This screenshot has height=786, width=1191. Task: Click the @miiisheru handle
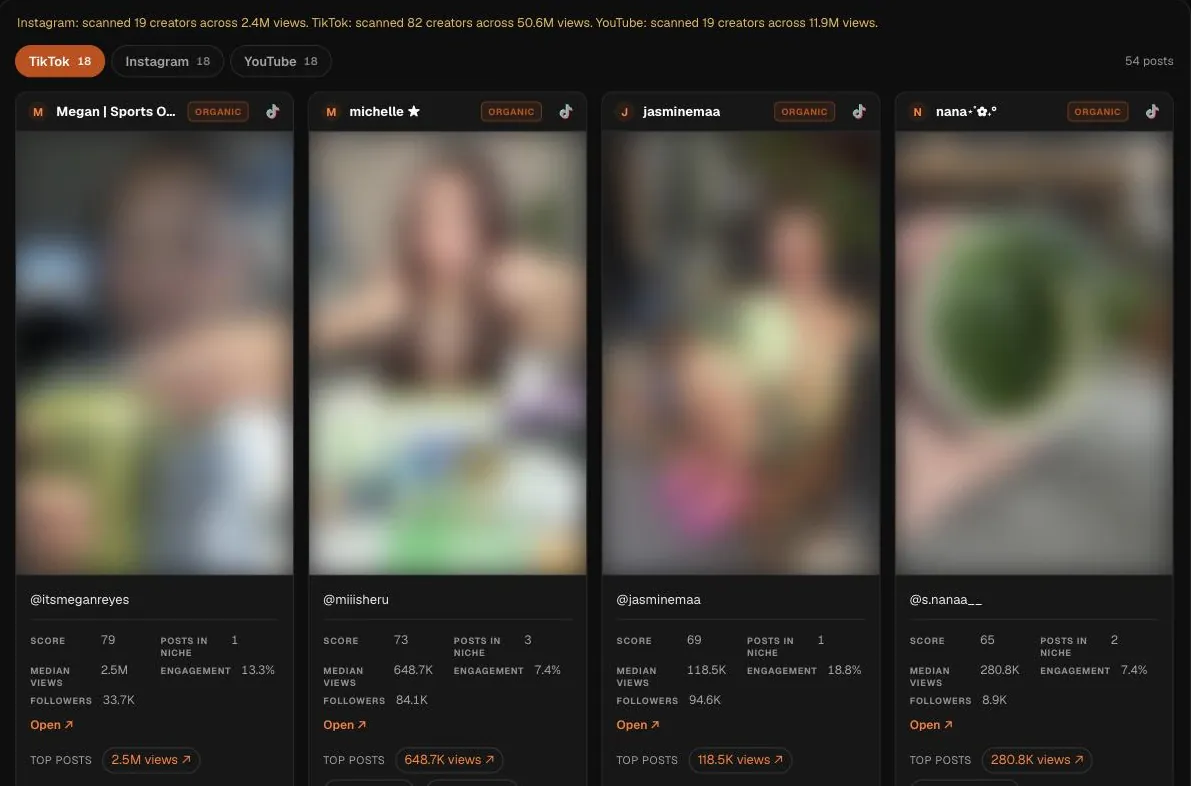point(355,599)
